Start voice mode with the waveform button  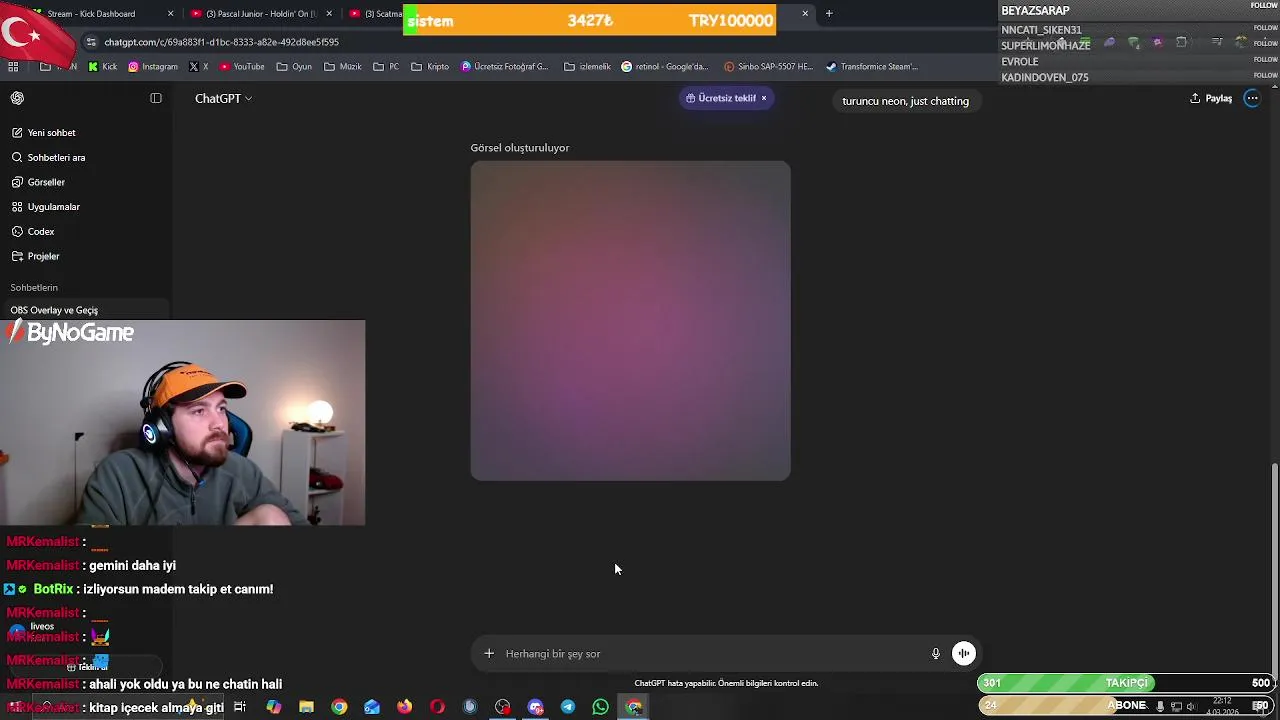click(x=964, y=654)
